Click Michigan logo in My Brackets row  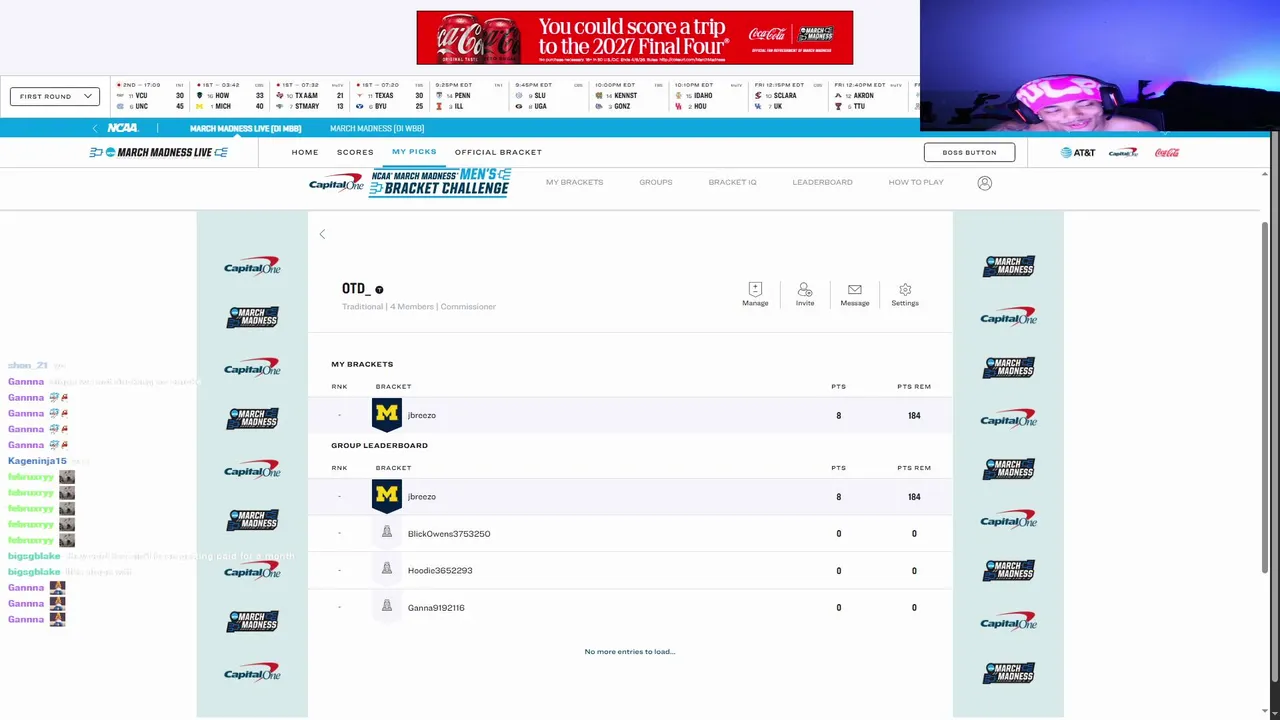(387, 415)
